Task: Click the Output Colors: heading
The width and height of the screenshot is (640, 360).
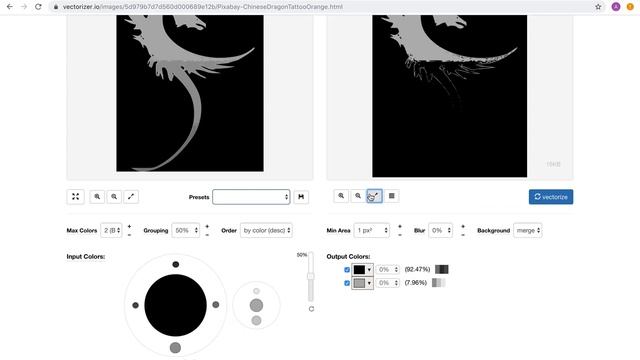Action: pos(348,256)
